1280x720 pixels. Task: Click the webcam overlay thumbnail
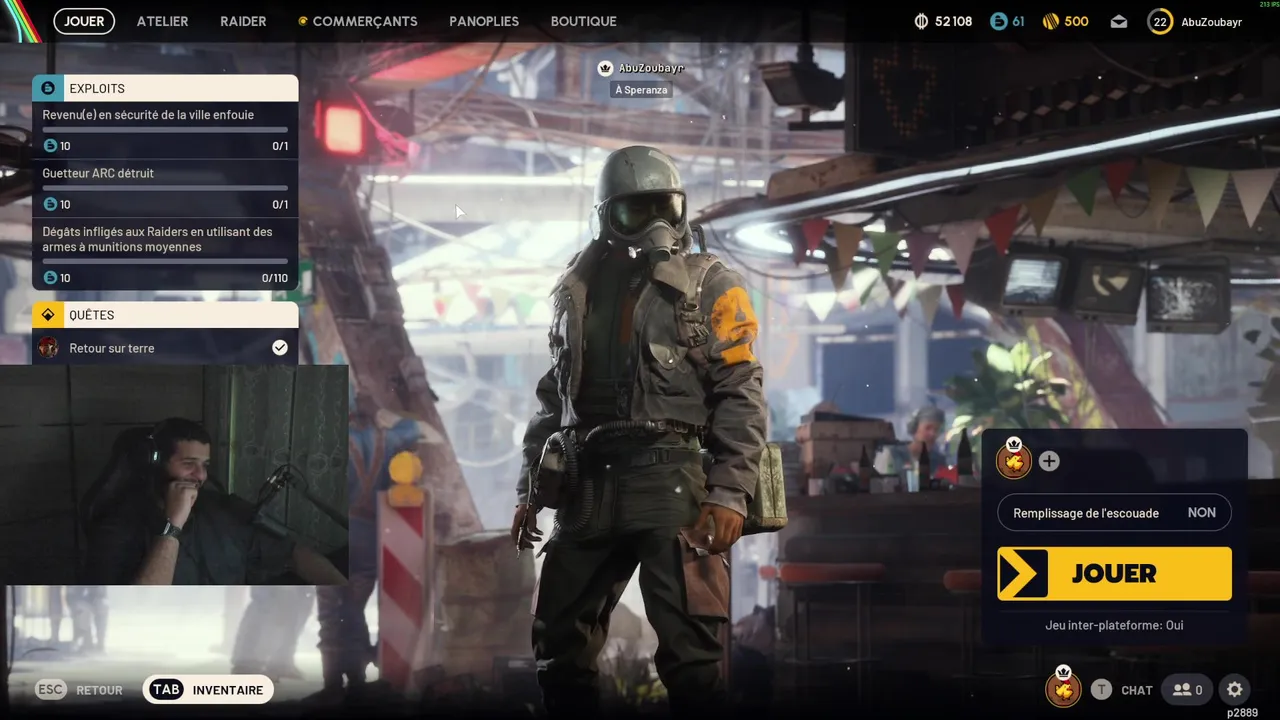tap(174, 475)
